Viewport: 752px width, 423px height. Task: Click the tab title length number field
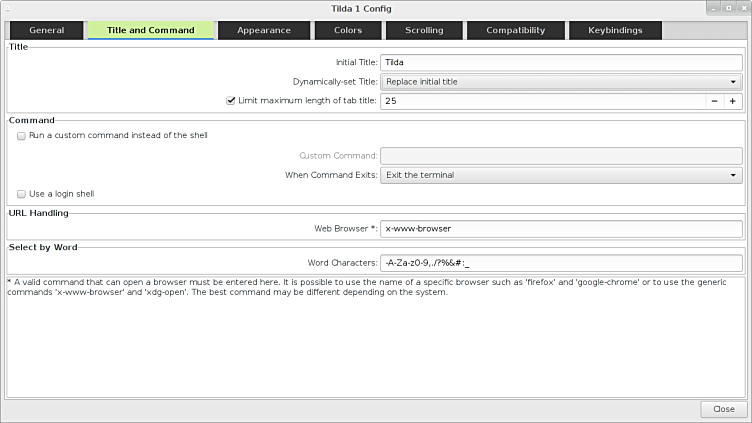542,101
